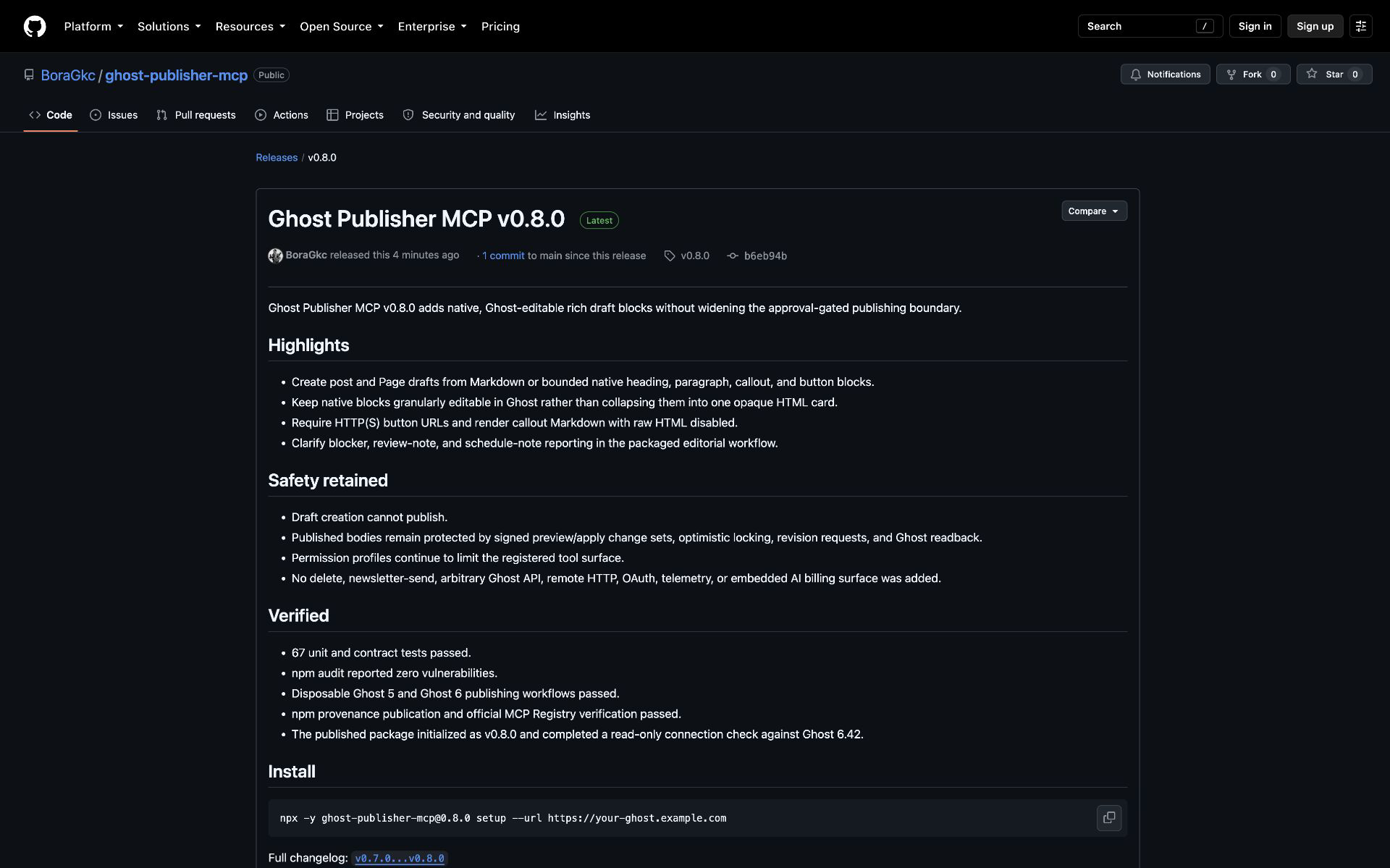Click the Sign up button
The width and height of the screenshot is (1390, 868).
click(x=1315, y=26)
